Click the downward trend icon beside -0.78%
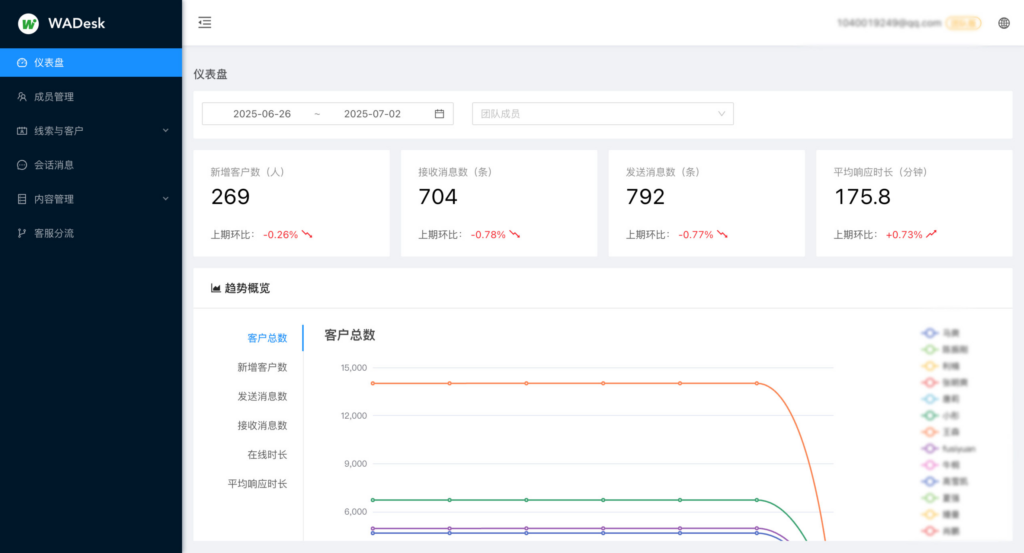Viewport: 1024px width, 553px height. coord(515,234)
